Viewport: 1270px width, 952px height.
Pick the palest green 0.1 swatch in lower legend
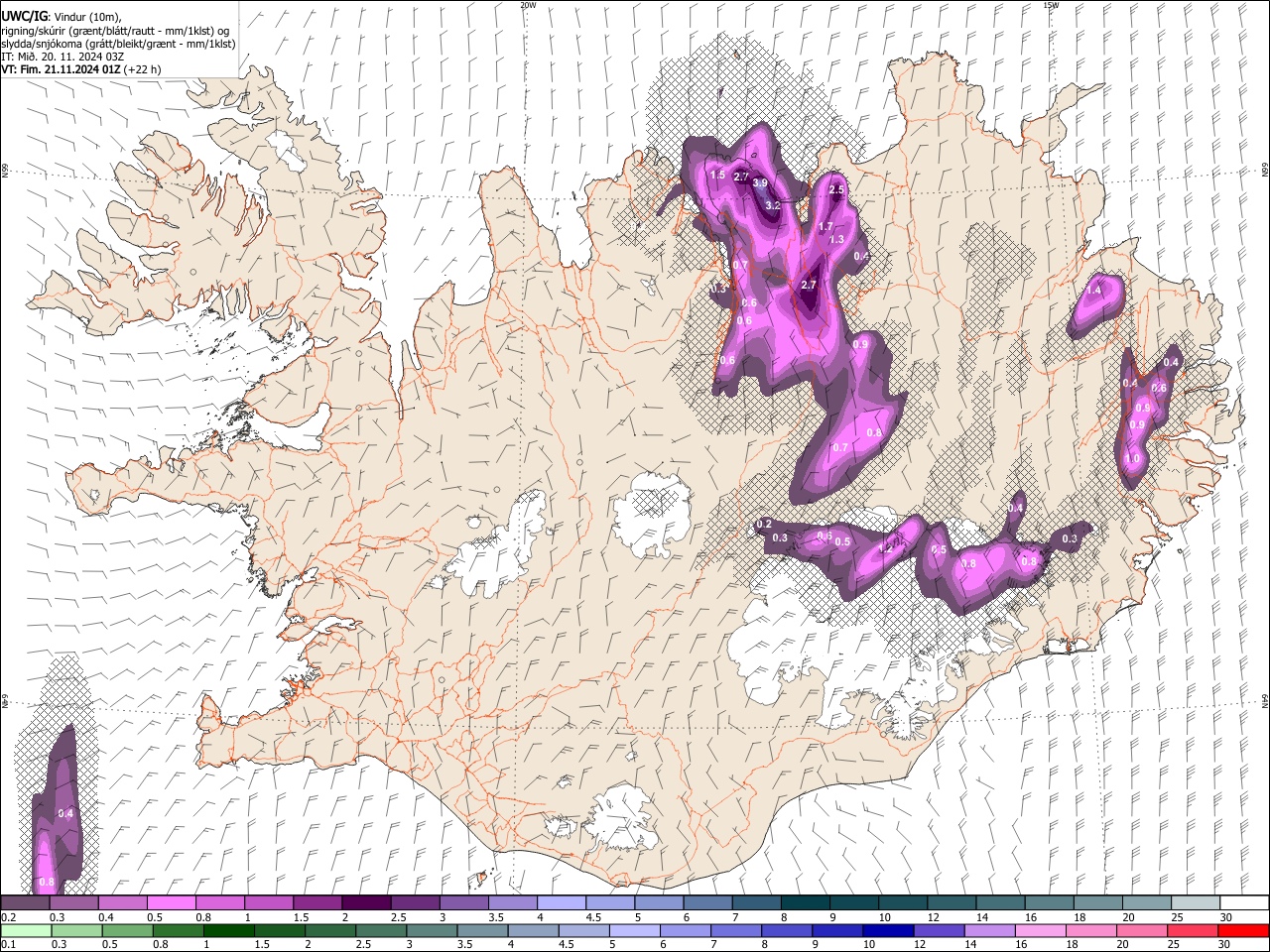tap(25, 930)
